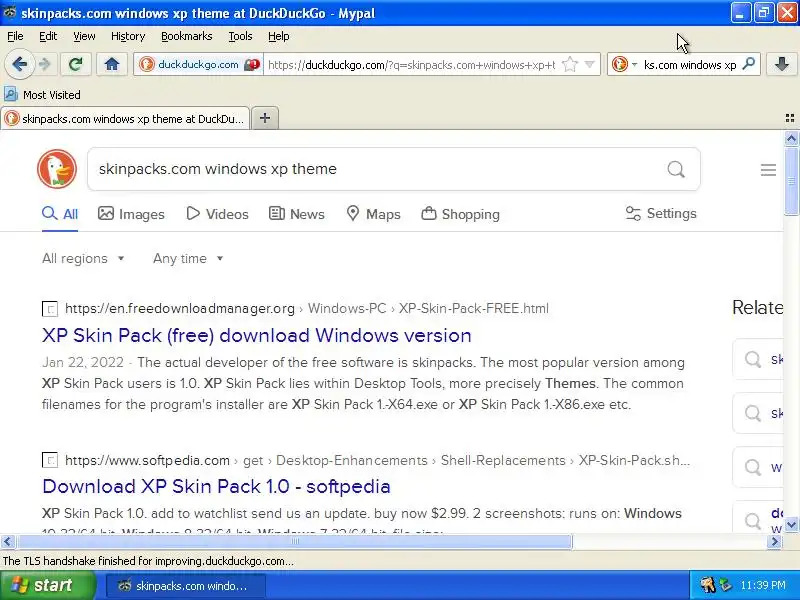800x600 pixels.
Task: Open the Tools menu
Action: [240, 36]
